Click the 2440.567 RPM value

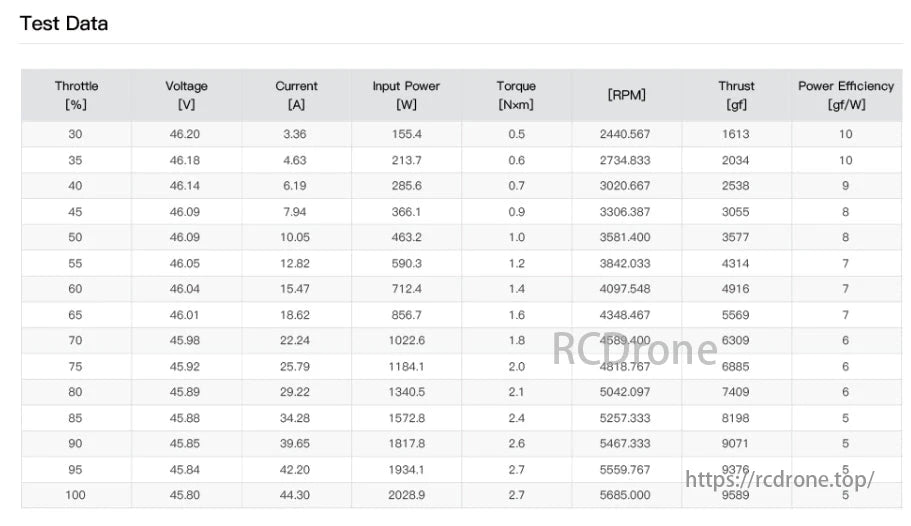625,134
